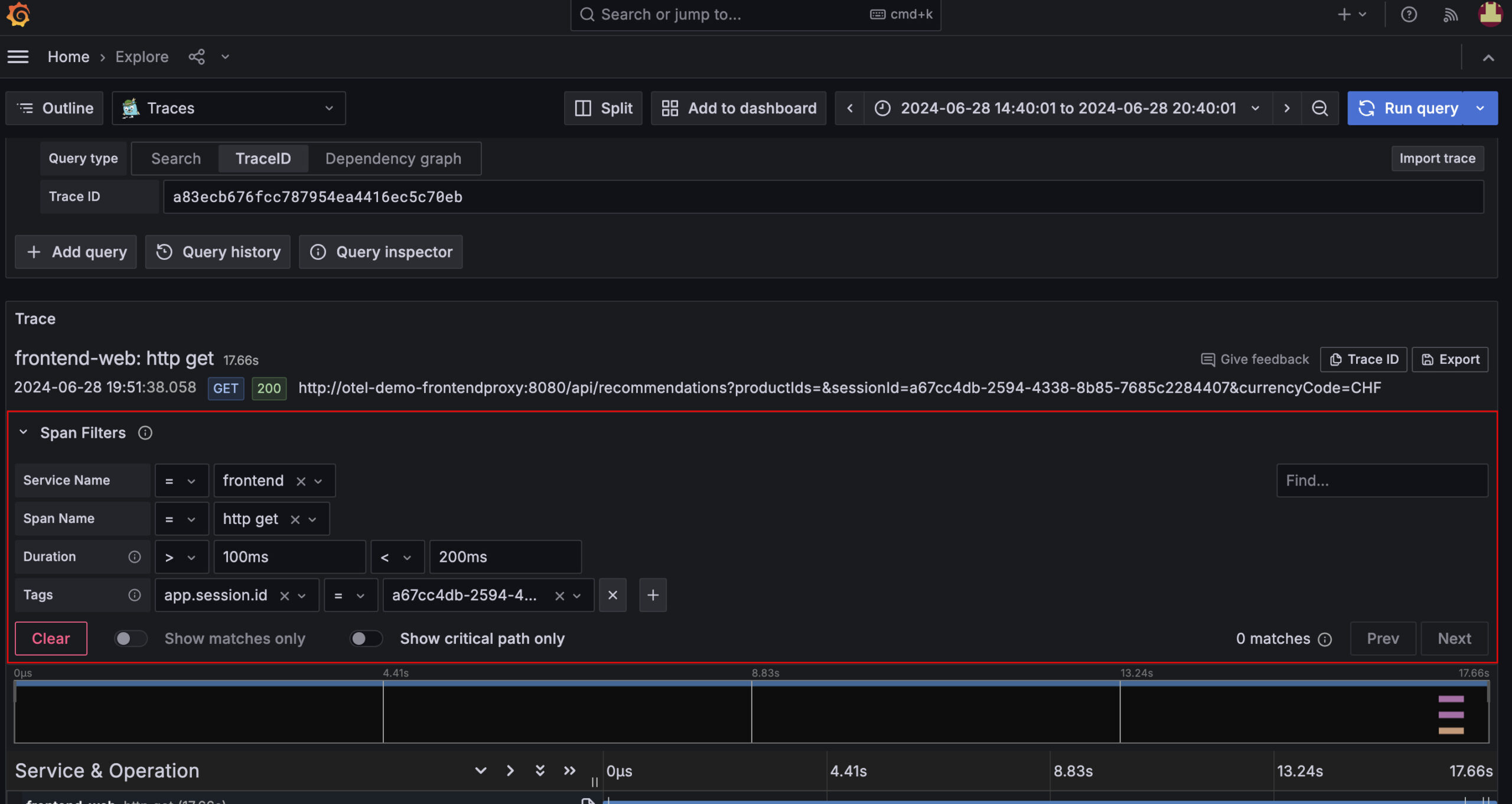The width and height of the screenshot is (1512, 804).
Task: Add another tag filter
Action: (x=653, y=595)
